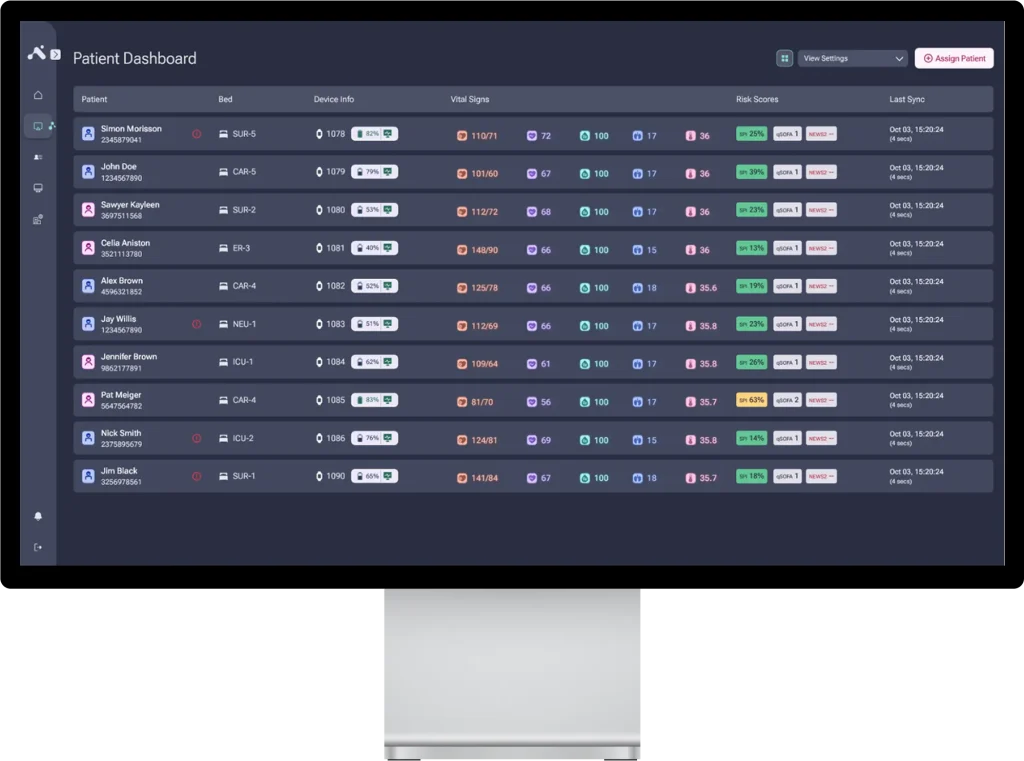Click the logout icon in the sidebar
Viewport: 1024px width, 761px height.
click(x=38, y=547)
